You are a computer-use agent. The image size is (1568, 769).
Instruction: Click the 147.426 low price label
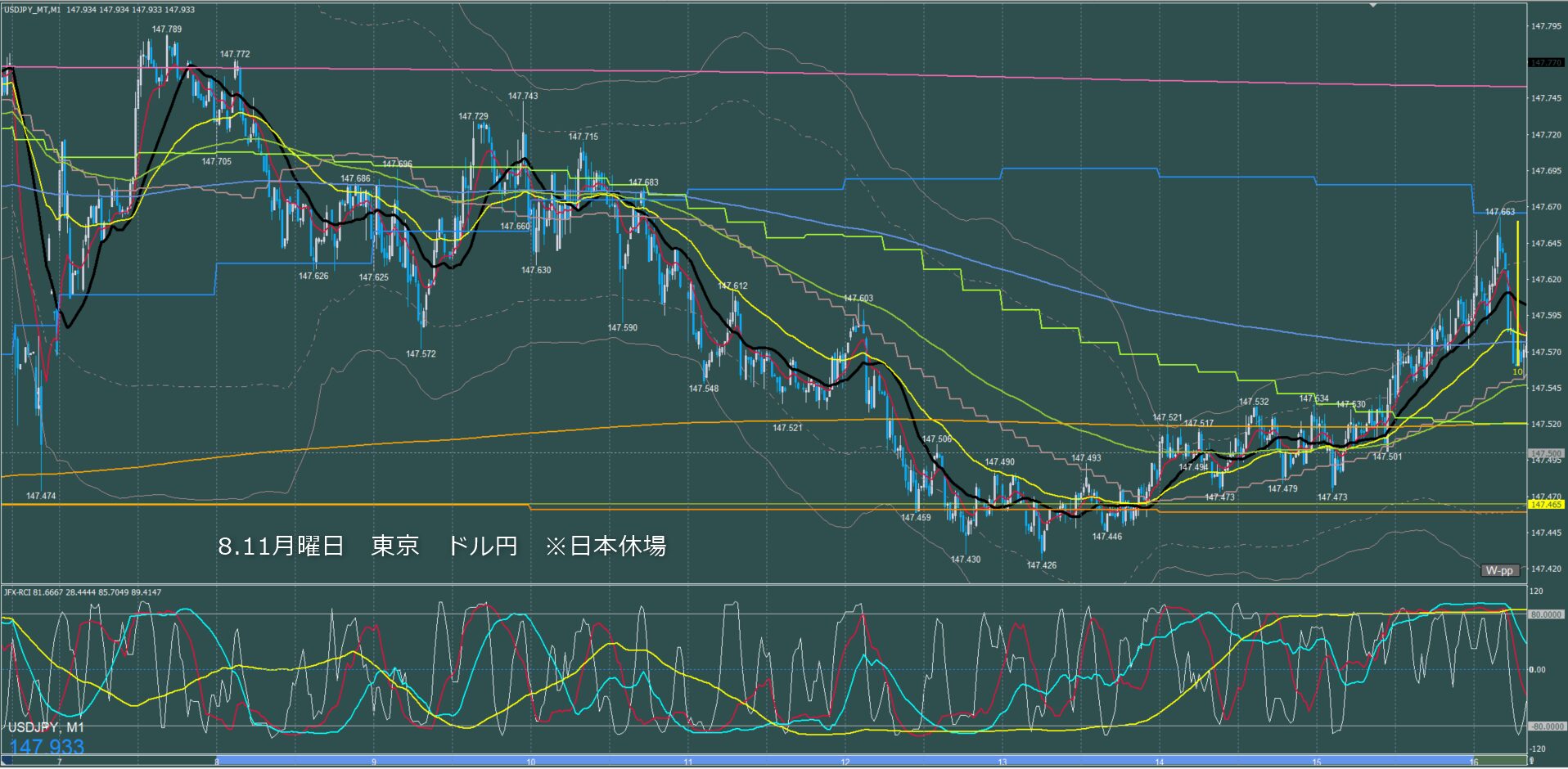click(1042, 565)
